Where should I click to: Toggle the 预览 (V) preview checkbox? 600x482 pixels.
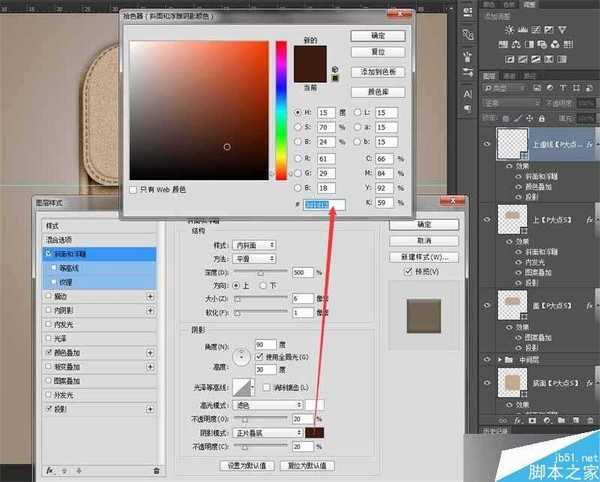pos(408,271)
